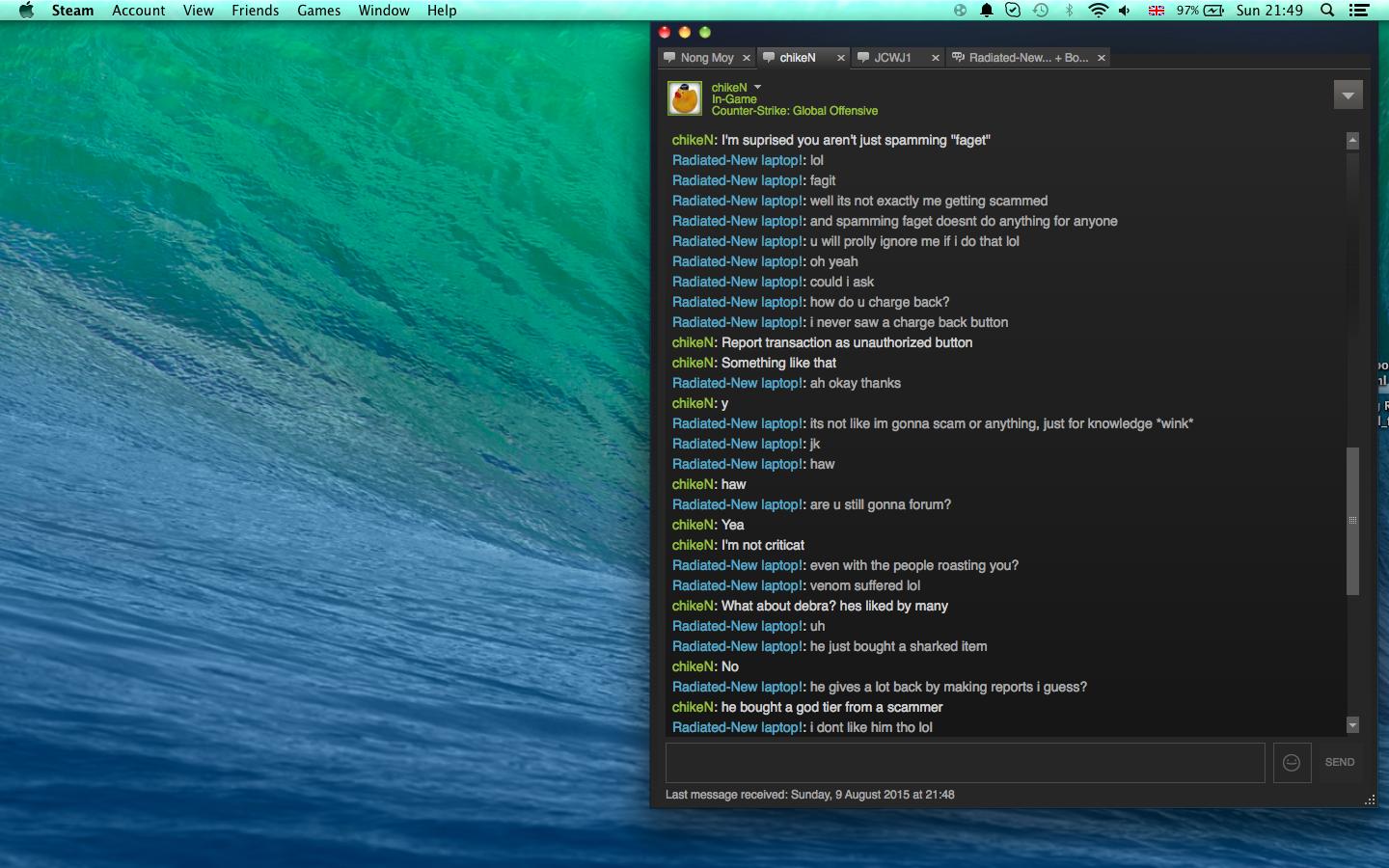Image resolution: width=1389 pixels, height=868 pixels.
Task: Open the emoticon picker in chat
Action: tap(1292, 763)
